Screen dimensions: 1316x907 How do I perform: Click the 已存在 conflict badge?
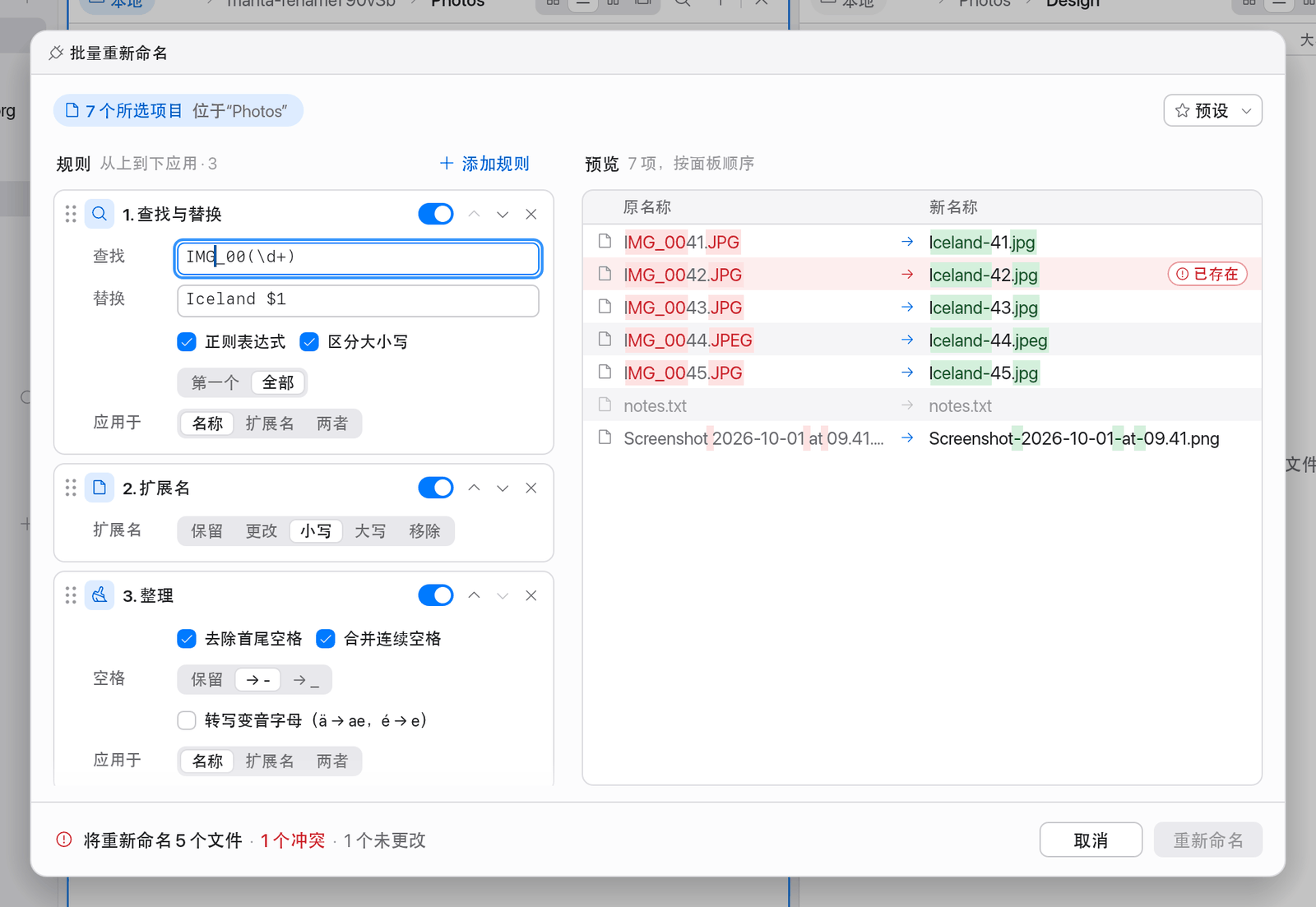coord(1207,274)
